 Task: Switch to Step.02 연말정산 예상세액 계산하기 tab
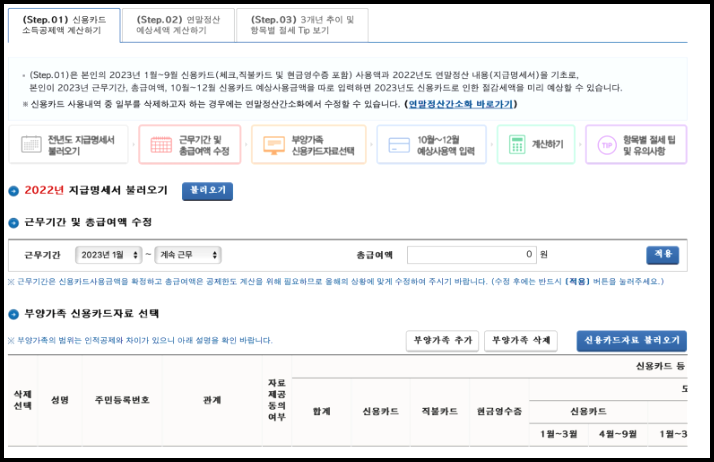coord(178,25)
